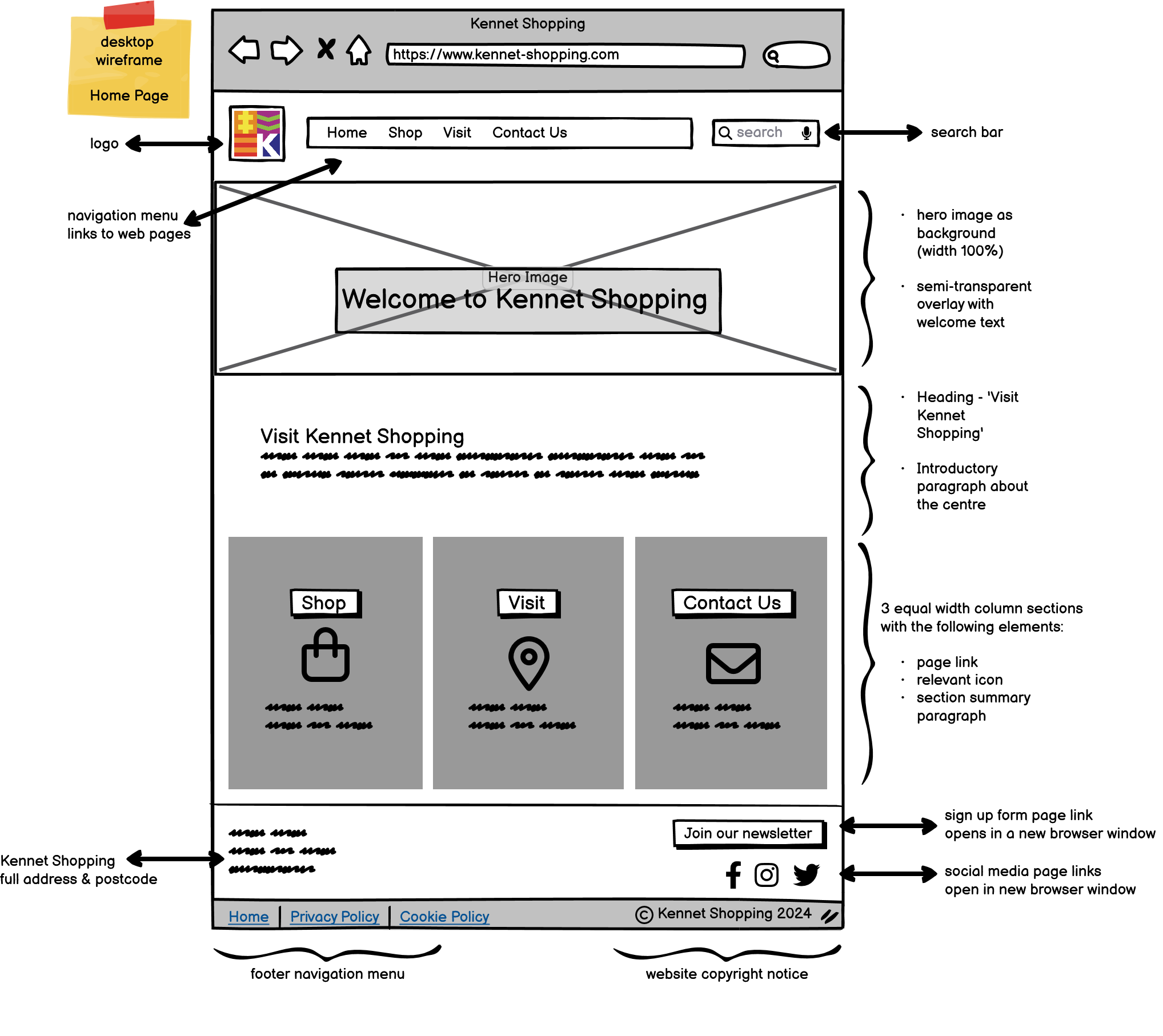Select the Shop navigation menu link

pos(405,132)
